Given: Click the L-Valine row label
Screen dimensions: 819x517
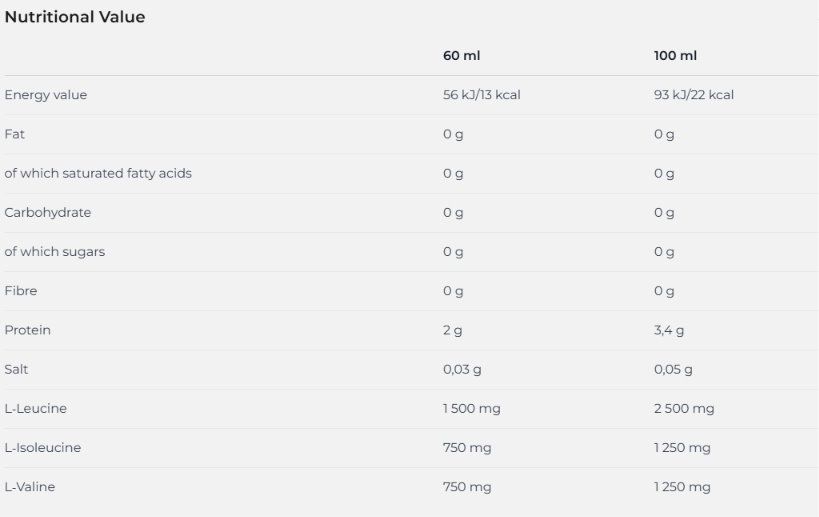Looking at the screenshot, I should click(30, 487).
